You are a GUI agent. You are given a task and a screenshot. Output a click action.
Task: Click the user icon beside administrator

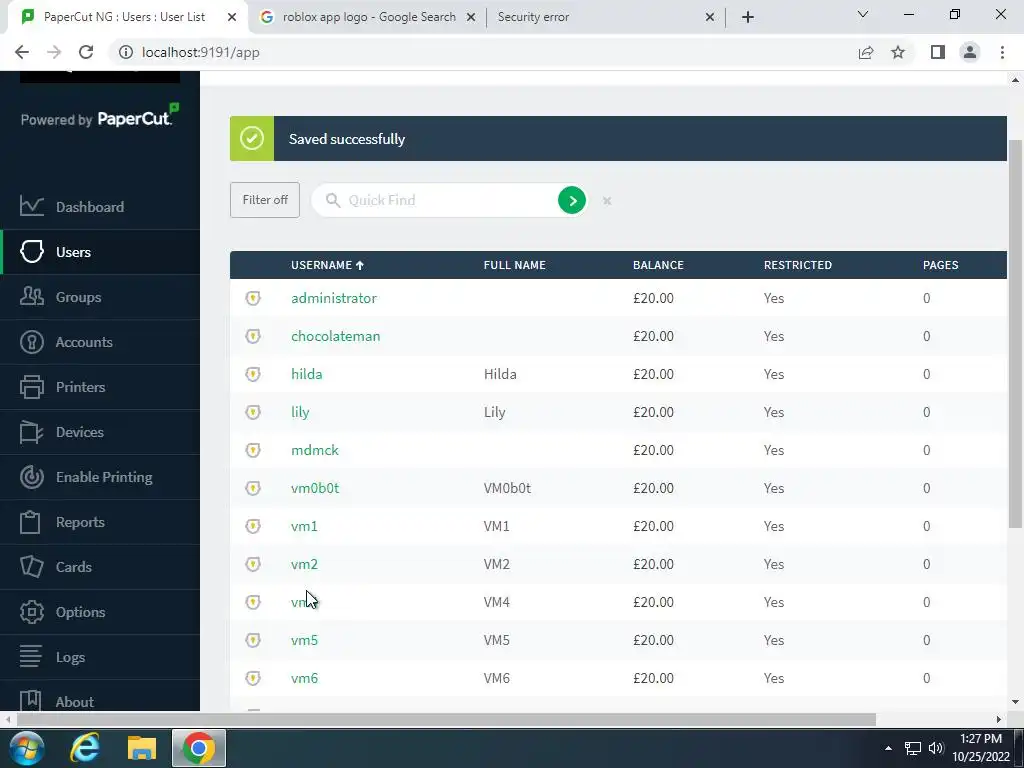(x=253, y=298)
